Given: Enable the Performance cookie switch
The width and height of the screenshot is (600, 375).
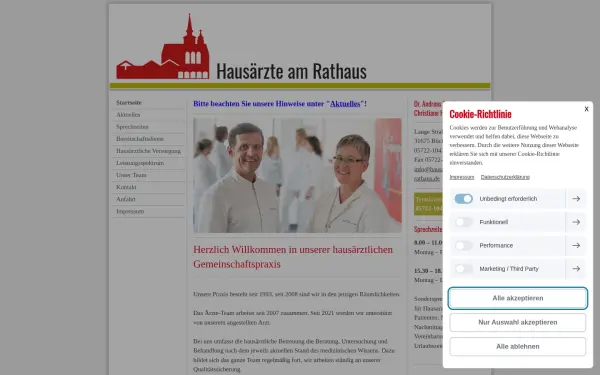Looking at the screenshot, I should [463, 245].
